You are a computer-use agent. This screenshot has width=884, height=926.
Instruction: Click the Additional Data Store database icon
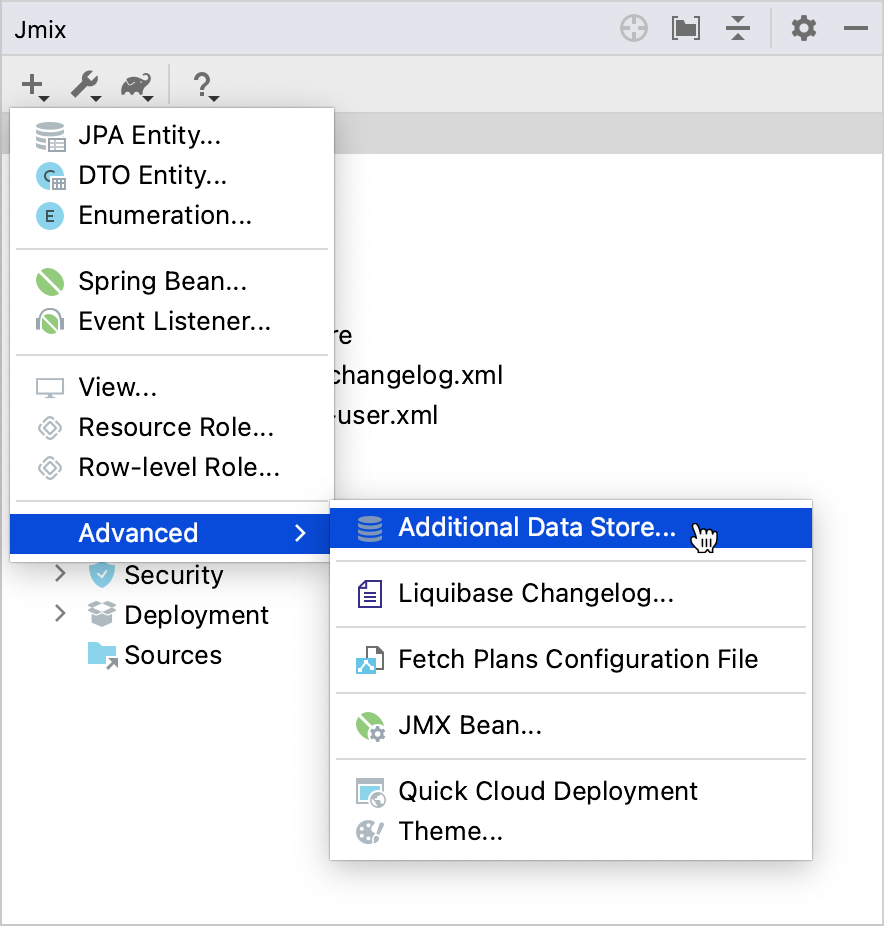[x=370, y=529]
